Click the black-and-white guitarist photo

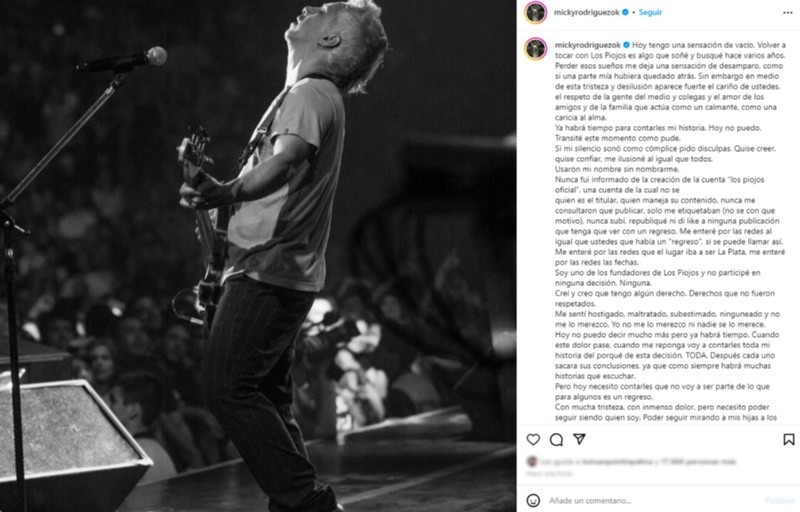[258, 256]
